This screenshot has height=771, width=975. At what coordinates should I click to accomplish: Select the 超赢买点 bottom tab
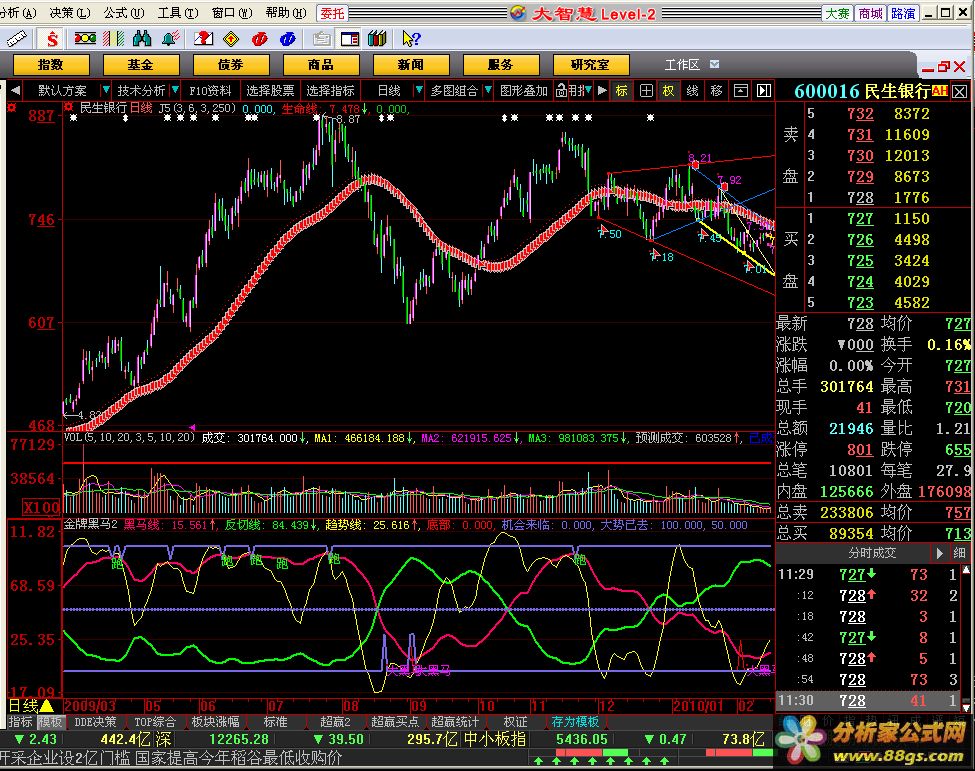[395, 722]
